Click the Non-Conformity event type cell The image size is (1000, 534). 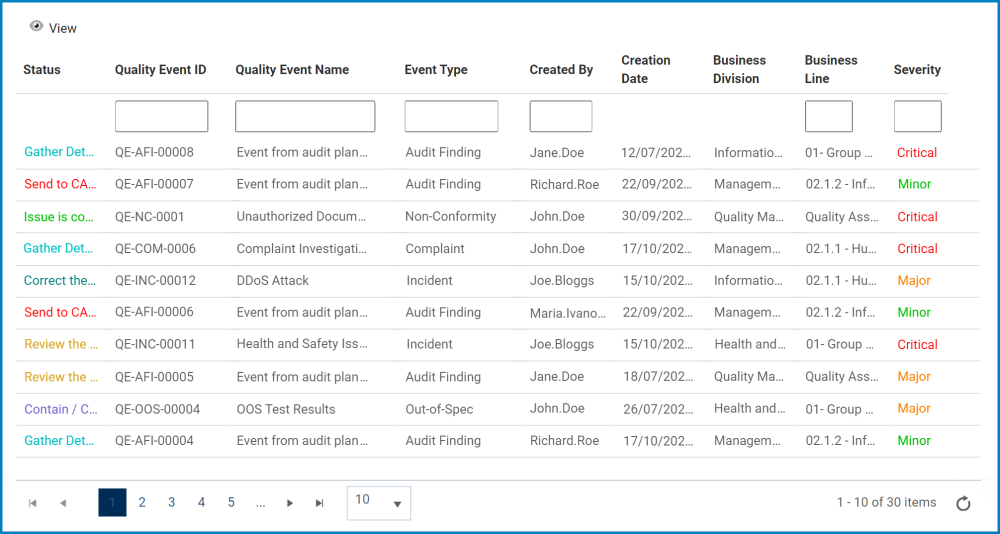(x=450, y=216)
